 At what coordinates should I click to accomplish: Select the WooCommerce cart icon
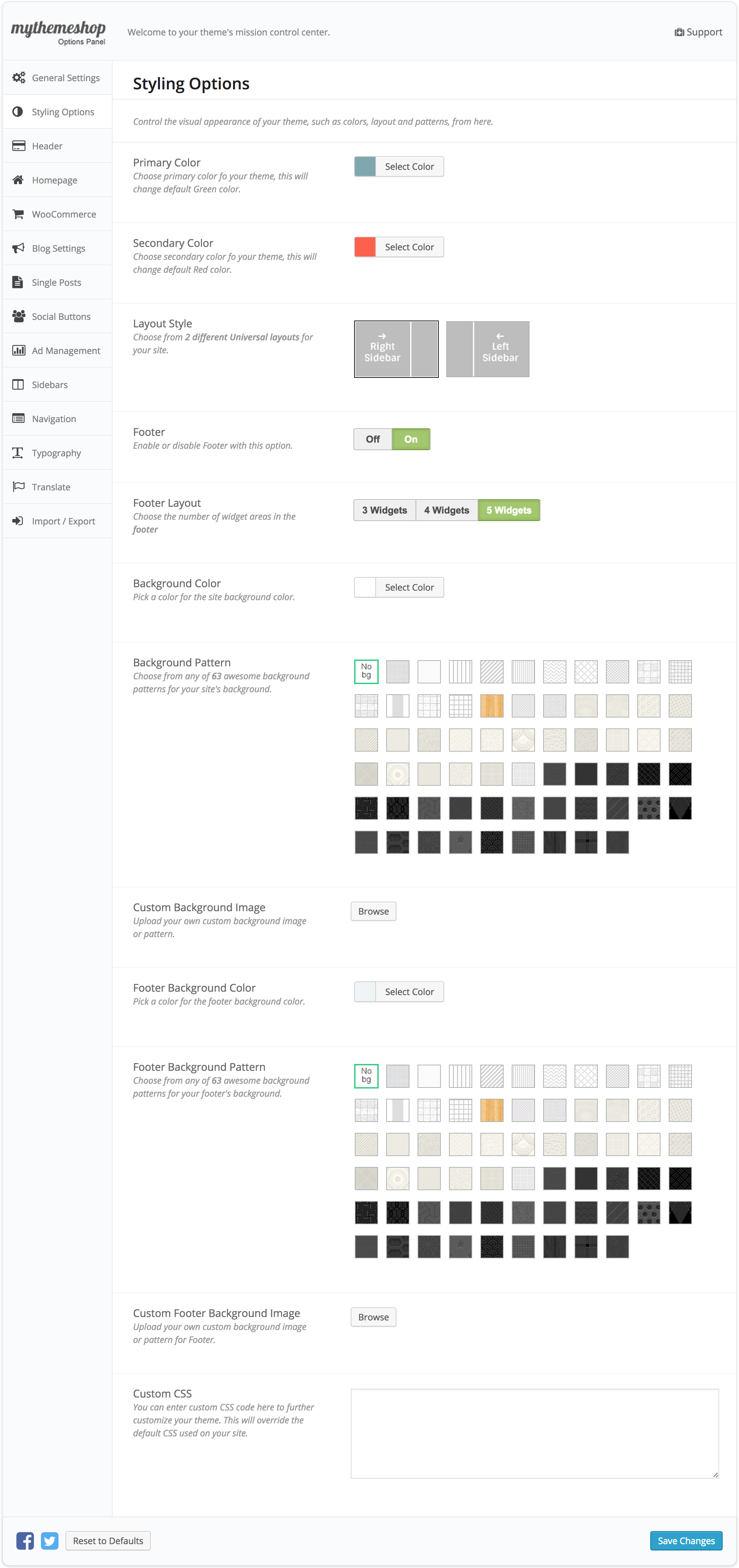(x=18, y=214)
